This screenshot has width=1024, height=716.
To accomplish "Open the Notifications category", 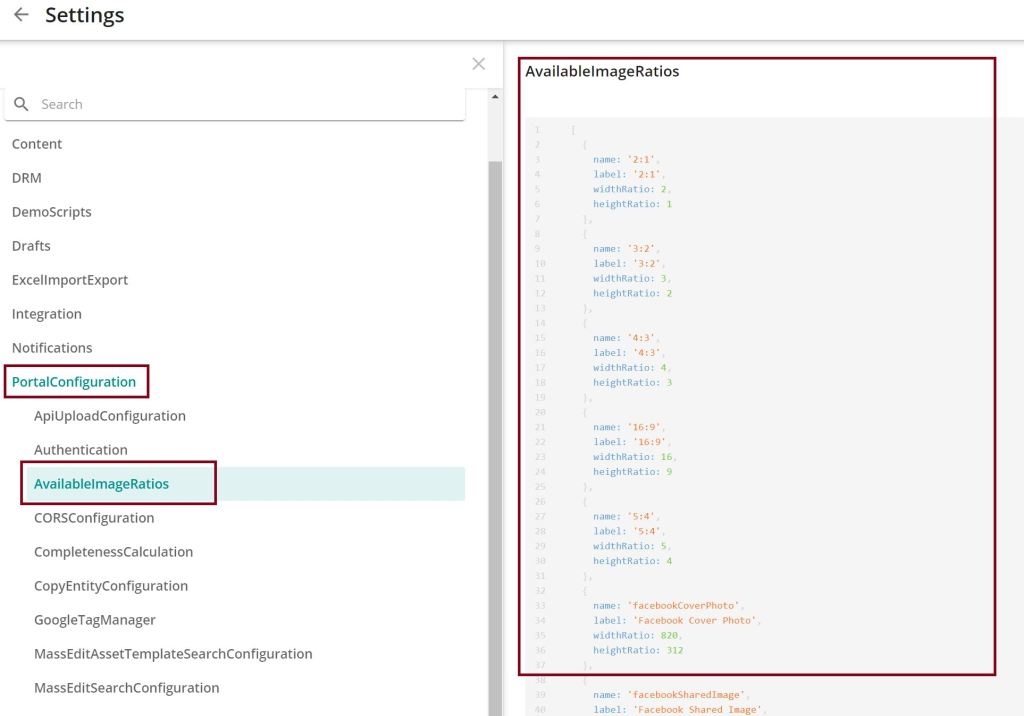I will click(52, 348).
